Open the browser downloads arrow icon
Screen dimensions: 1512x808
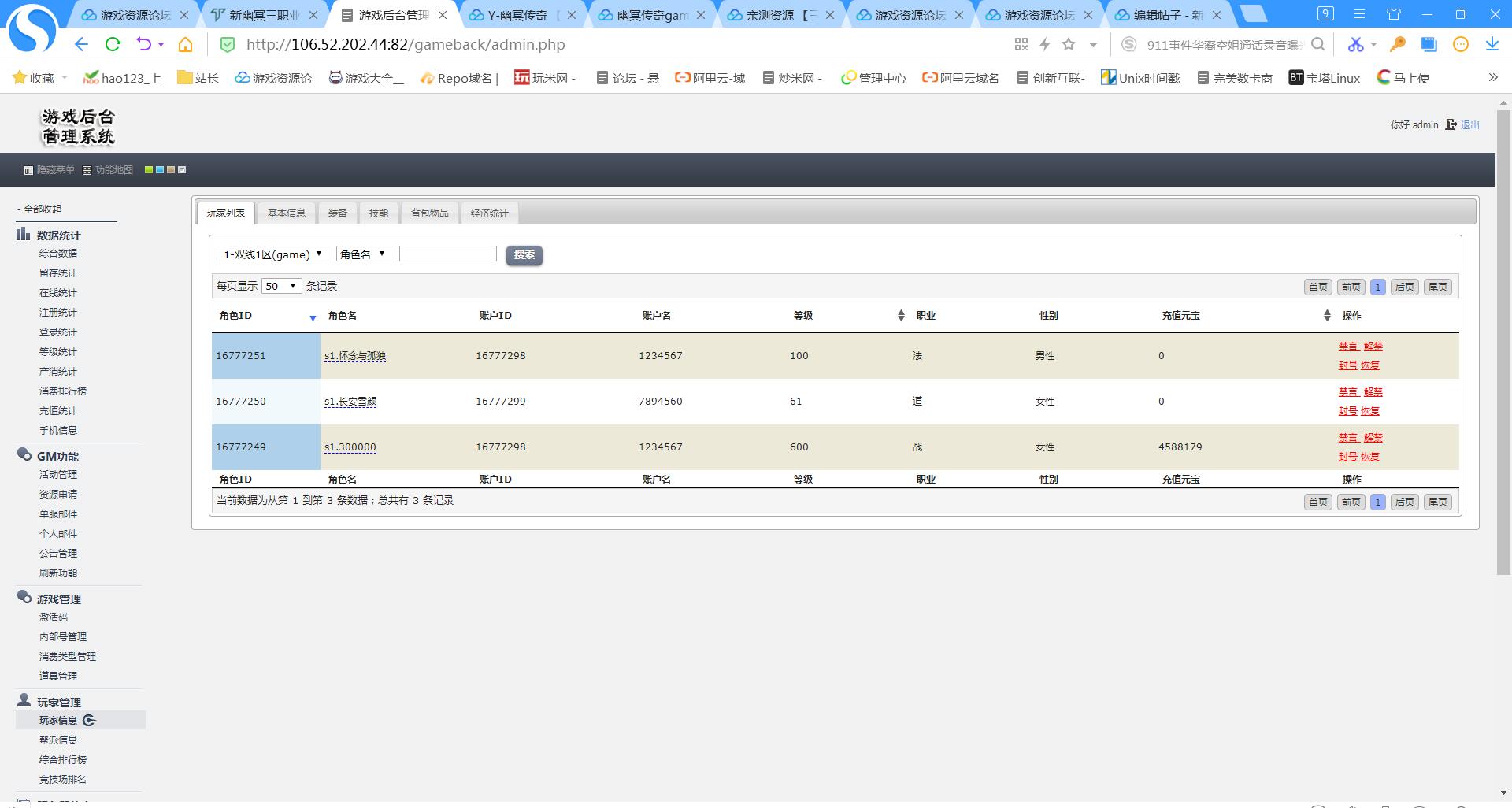1492,45
